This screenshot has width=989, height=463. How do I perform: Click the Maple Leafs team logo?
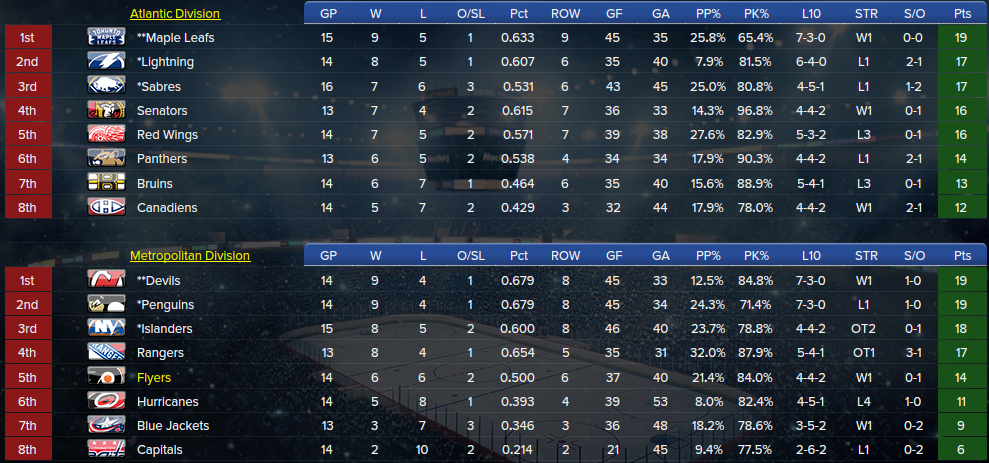coord(106,38)
